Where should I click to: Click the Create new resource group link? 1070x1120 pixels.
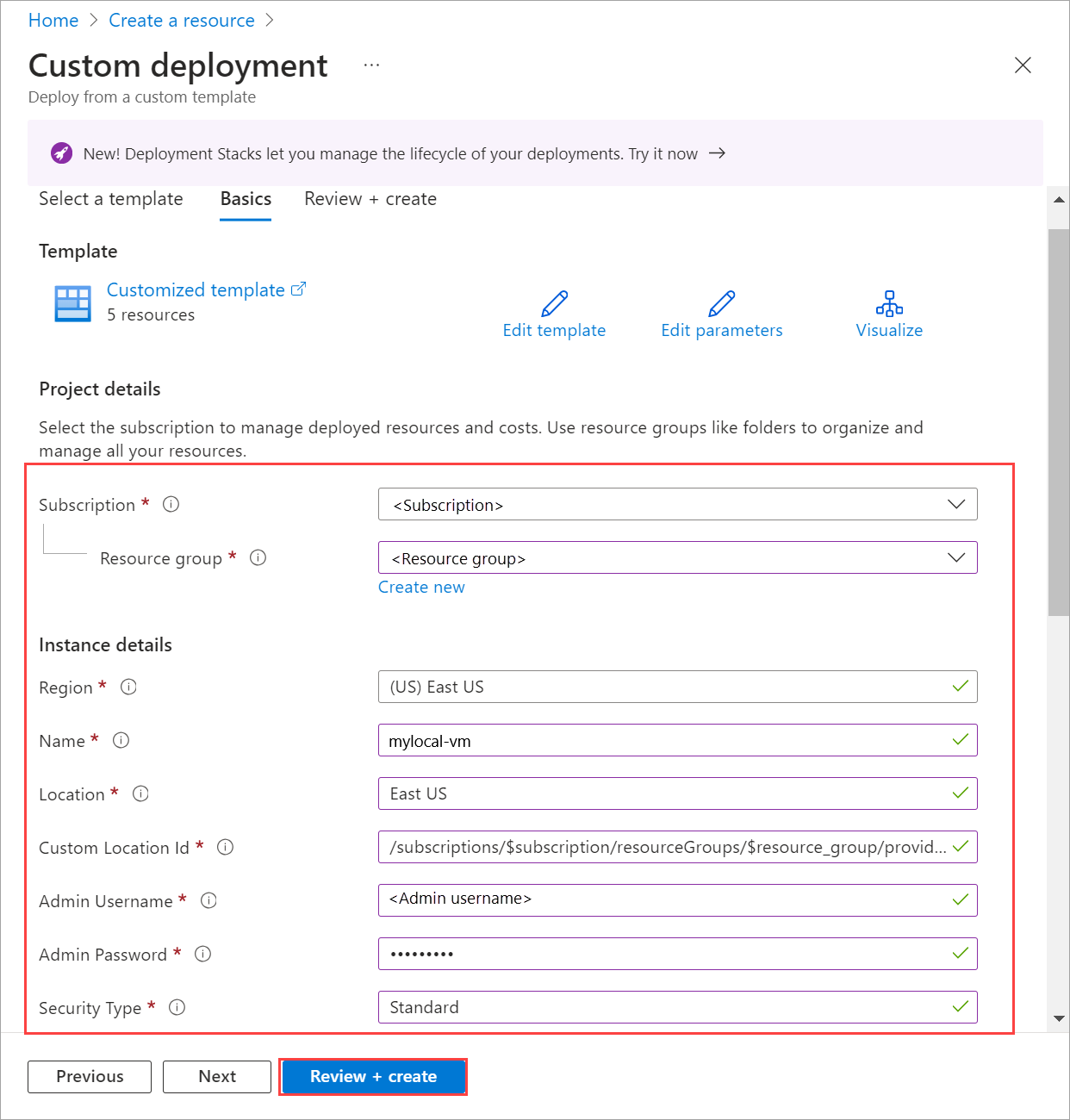point(421,587)
